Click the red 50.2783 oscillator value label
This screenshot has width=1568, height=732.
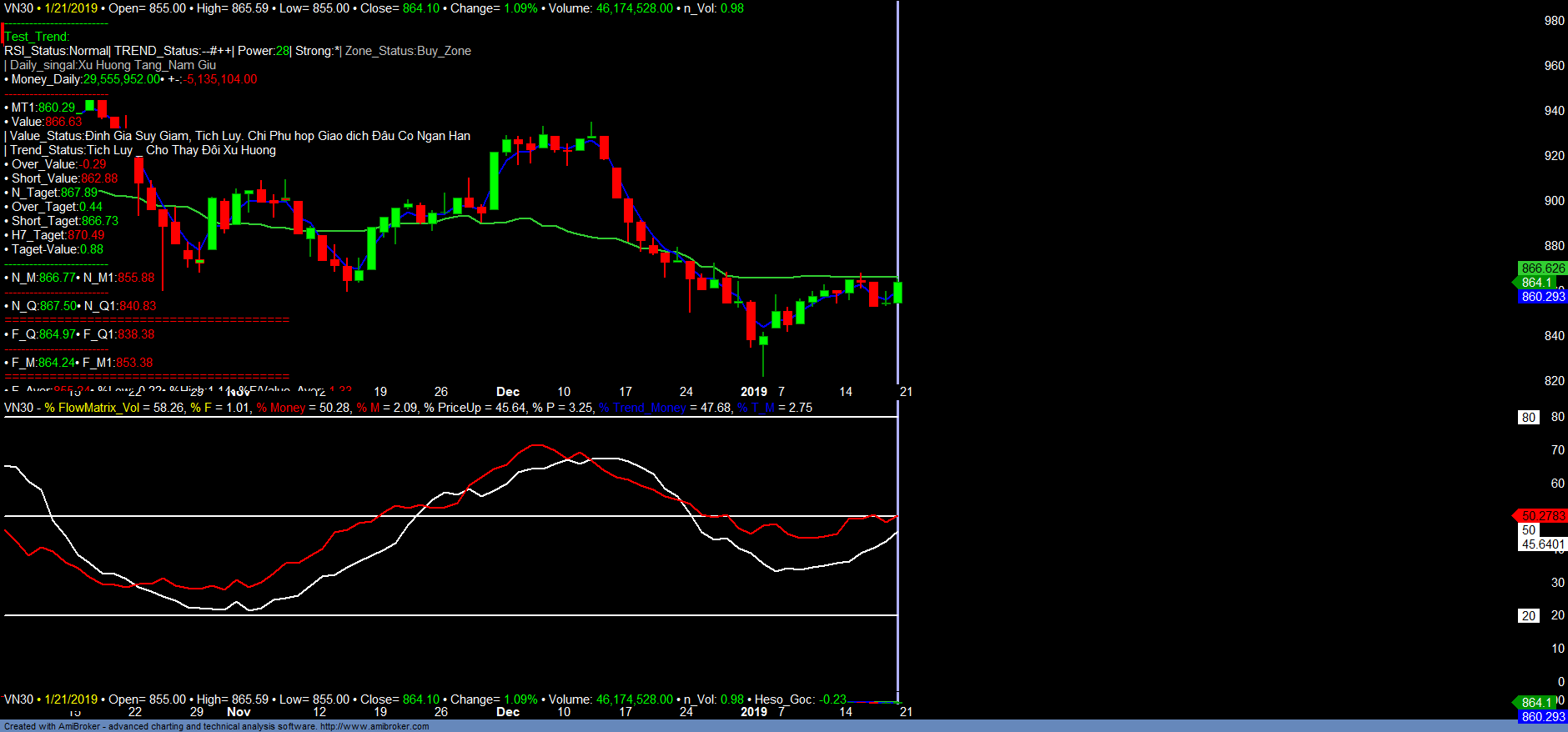click(x=1542, y=516)
